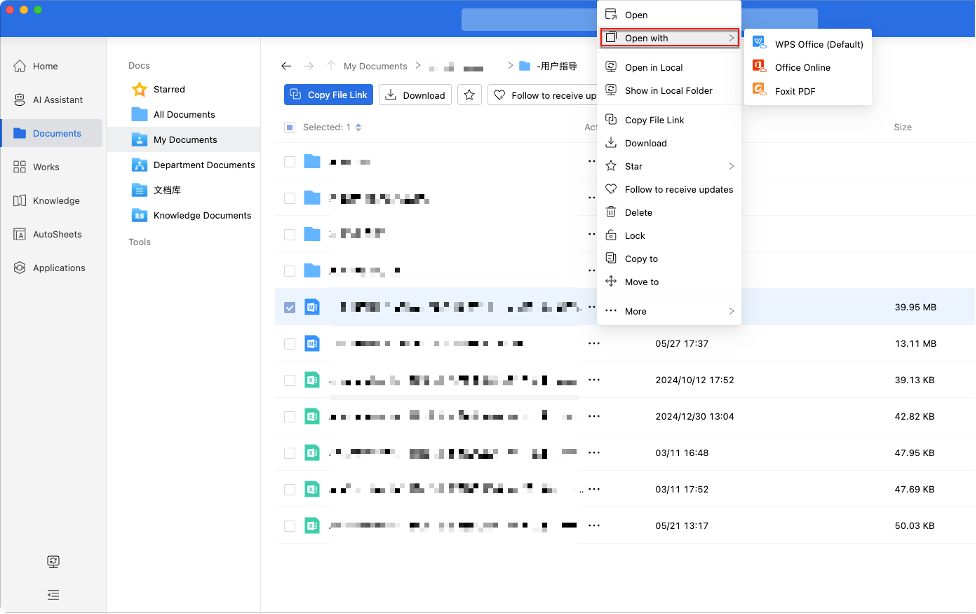Screen dimensions: 976x614
Task: Click the Applications hexagon icon
Action: point(20,268)
